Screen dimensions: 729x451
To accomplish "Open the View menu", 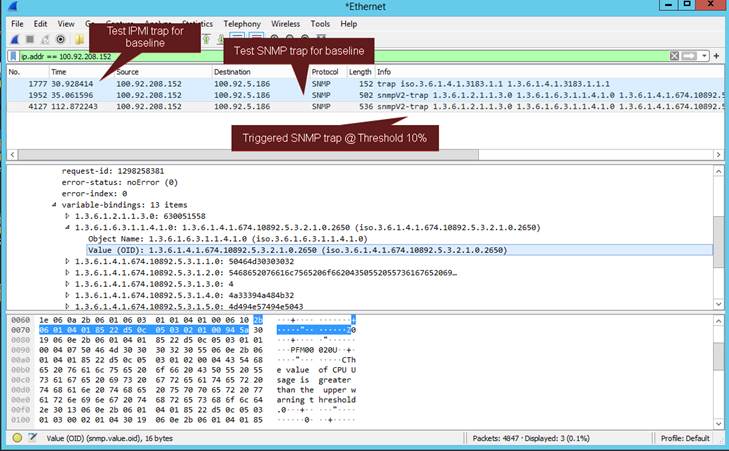I will (x=66, y=24).
